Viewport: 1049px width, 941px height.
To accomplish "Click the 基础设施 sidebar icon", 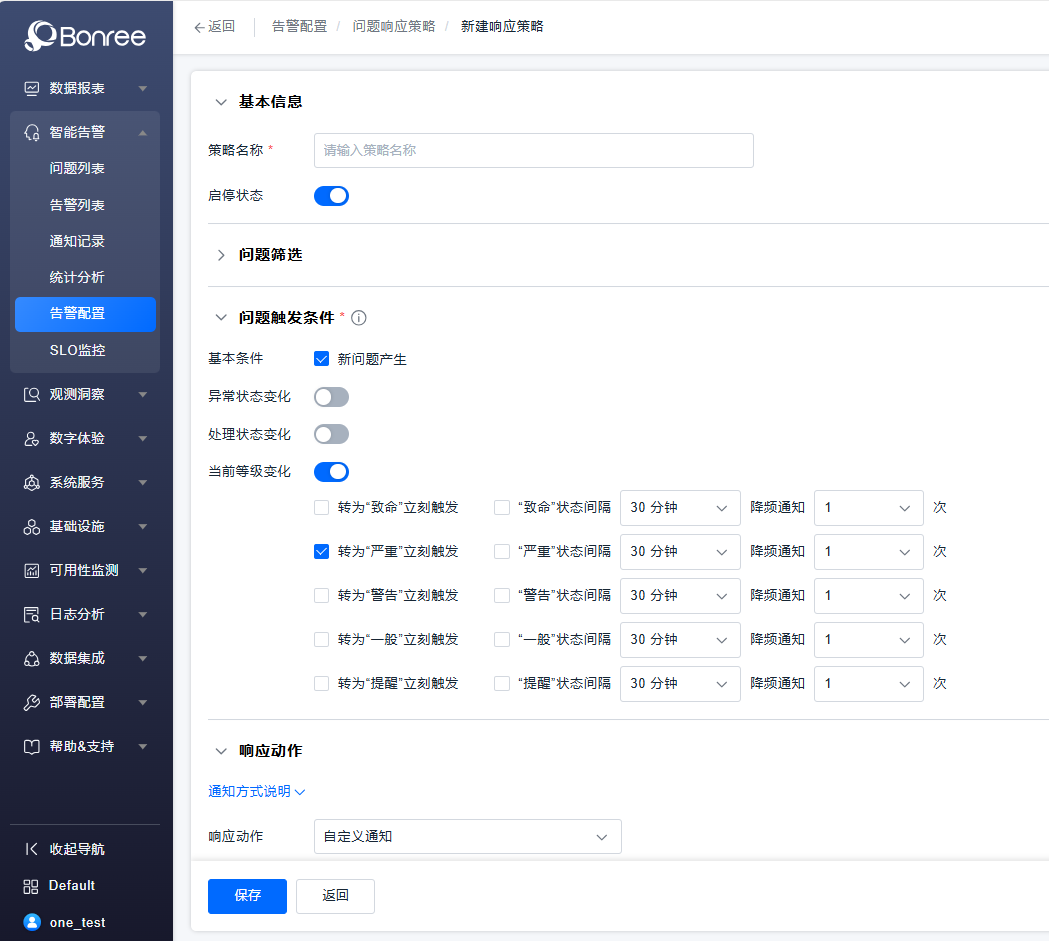I will pos(32,526).
